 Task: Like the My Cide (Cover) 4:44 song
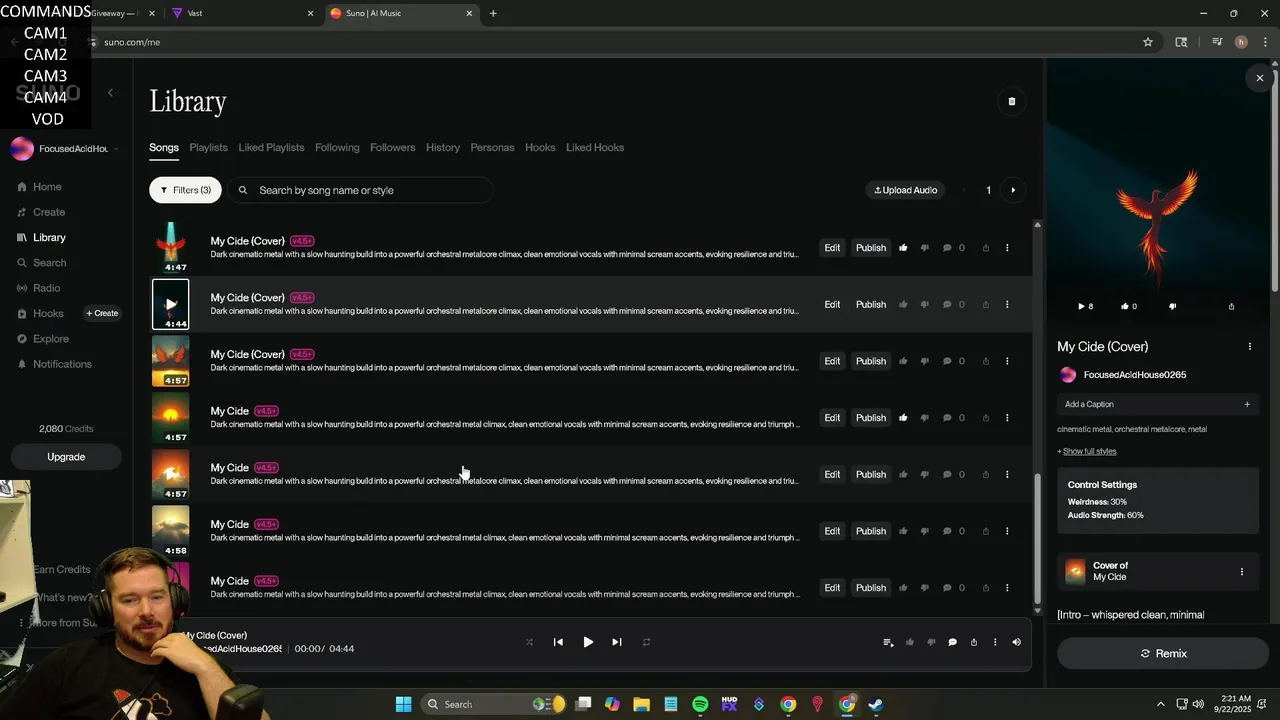tap(903, 305)
